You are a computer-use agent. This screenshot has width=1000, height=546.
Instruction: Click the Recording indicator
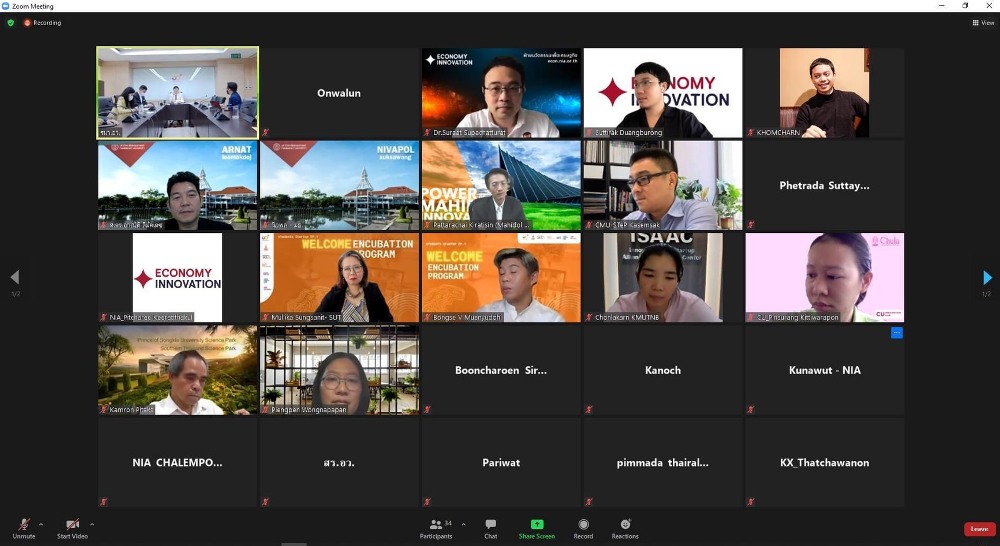(x=43, y=22)
